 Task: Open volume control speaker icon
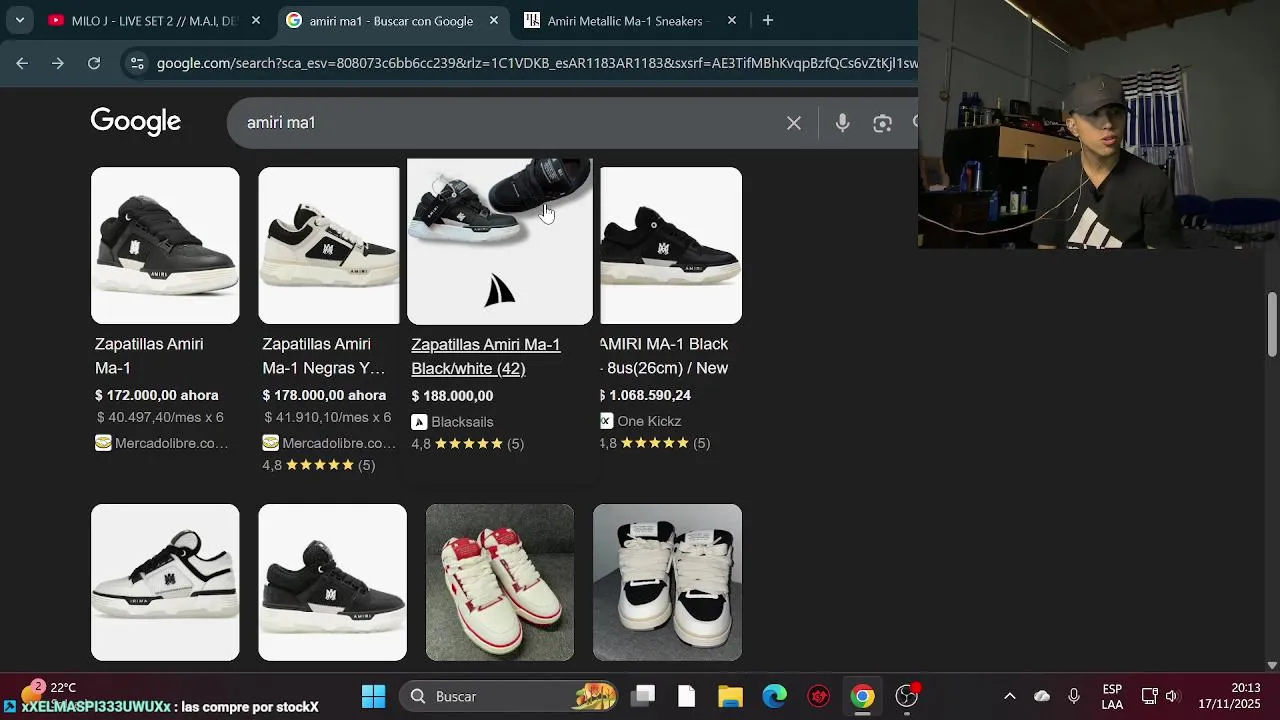(x=1172, y=696)
